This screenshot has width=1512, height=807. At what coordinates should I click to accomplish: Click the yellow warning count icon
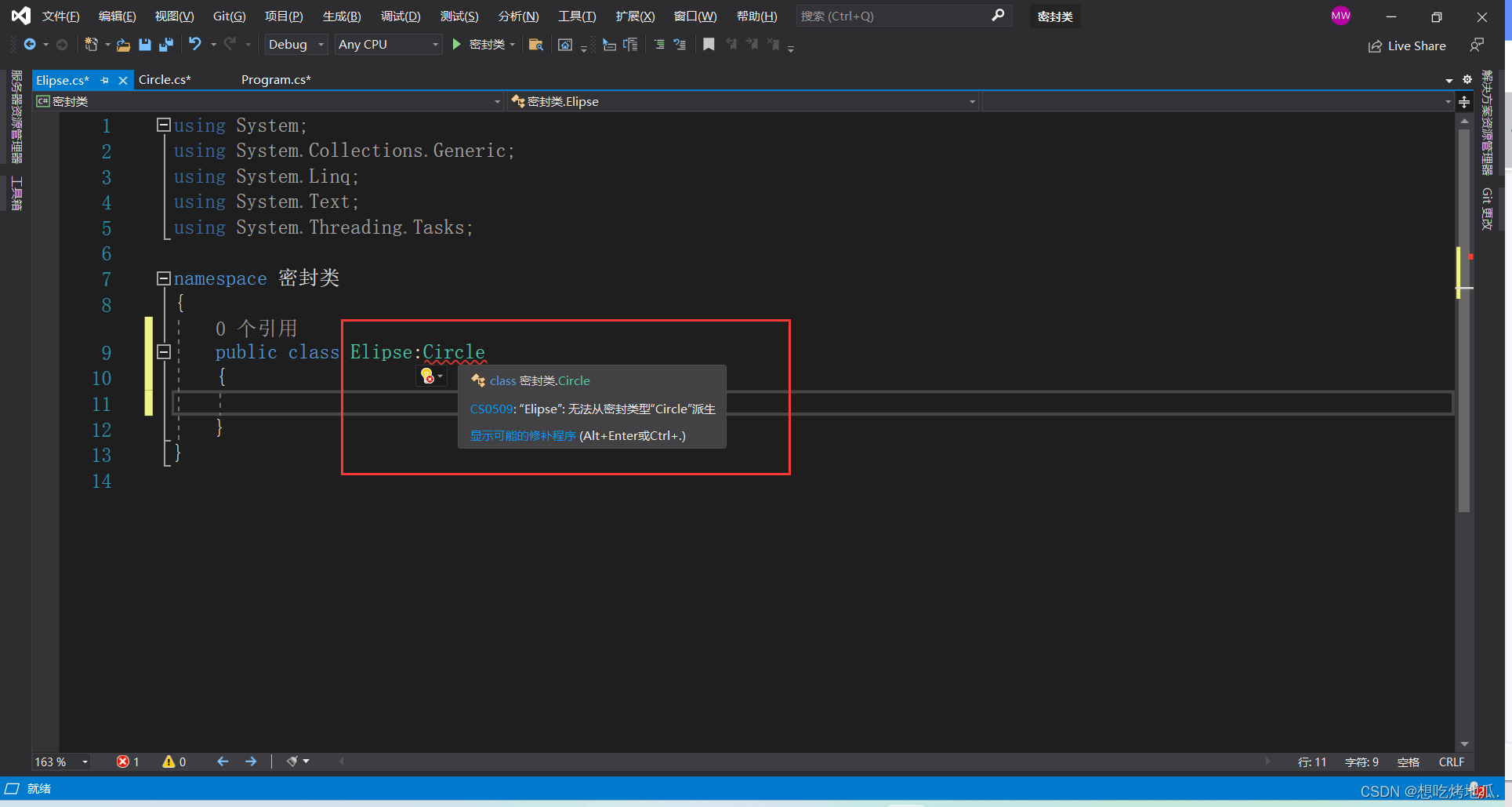coord(169,762)
